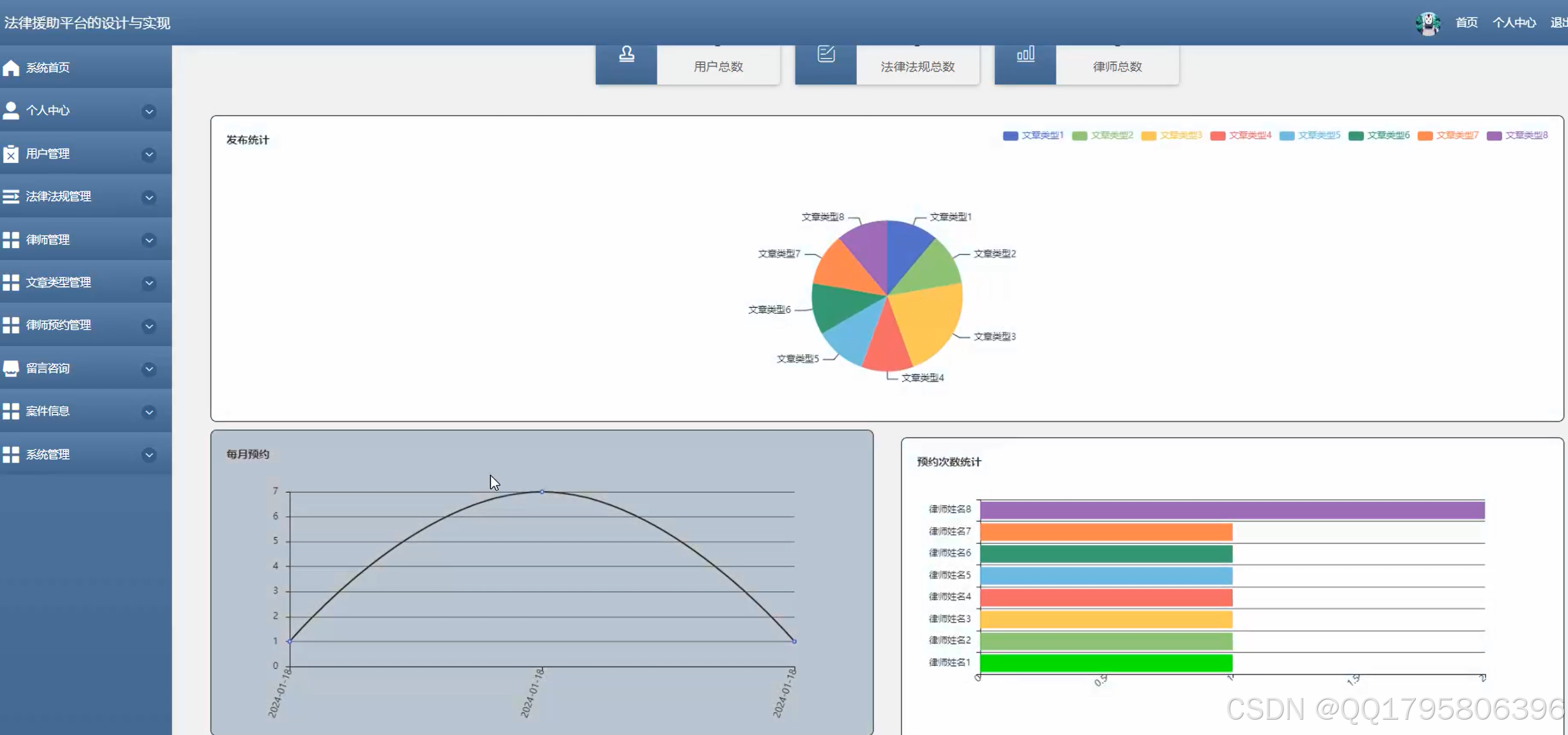Image resolution: width=1568 pixels, height=735 pixels.
Task: Click the stamp icon of 用户总数 card
Action: [x=626, y=54]
